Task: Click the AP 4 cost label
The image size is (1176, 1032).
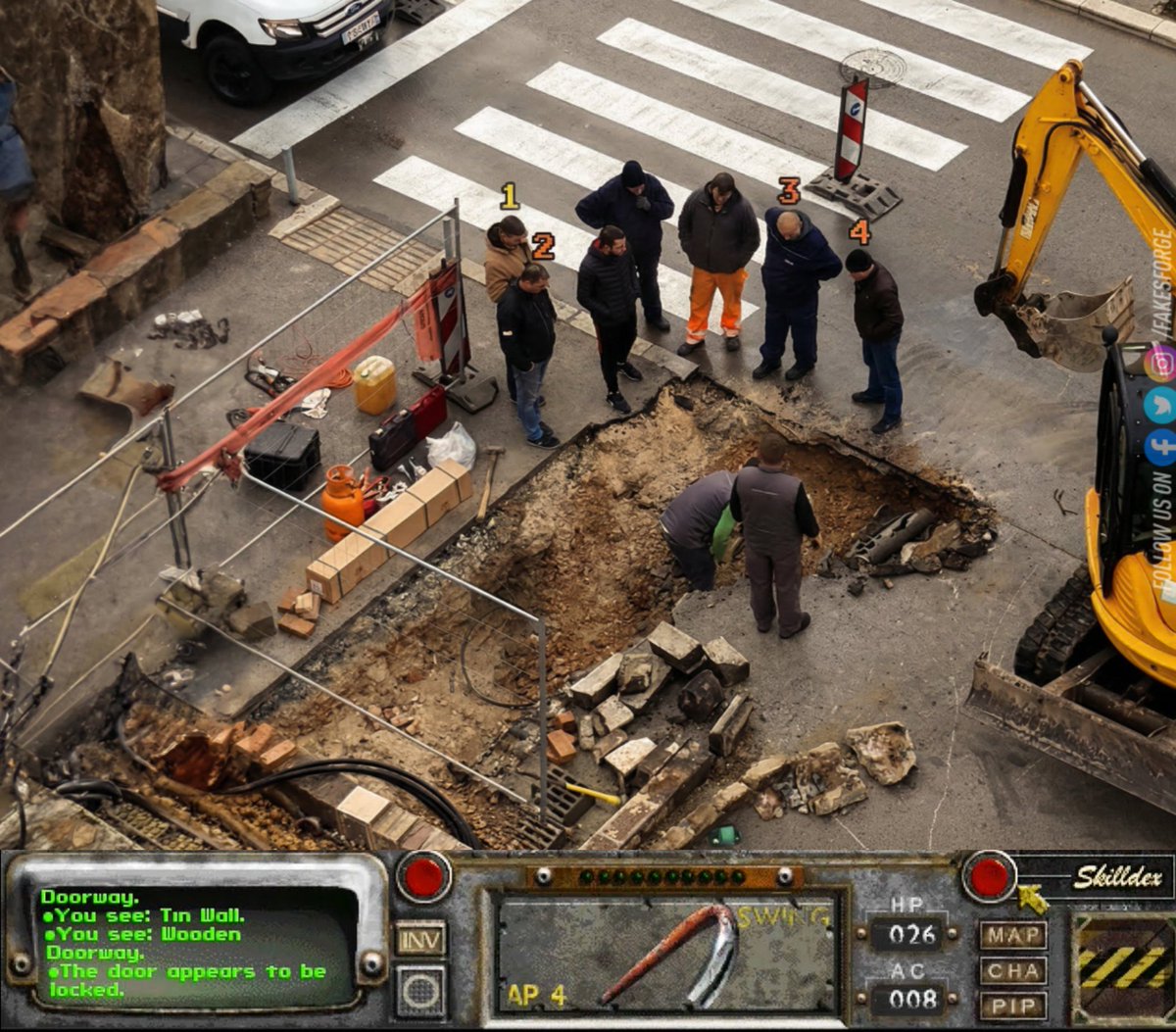Action: coord(536,995)
